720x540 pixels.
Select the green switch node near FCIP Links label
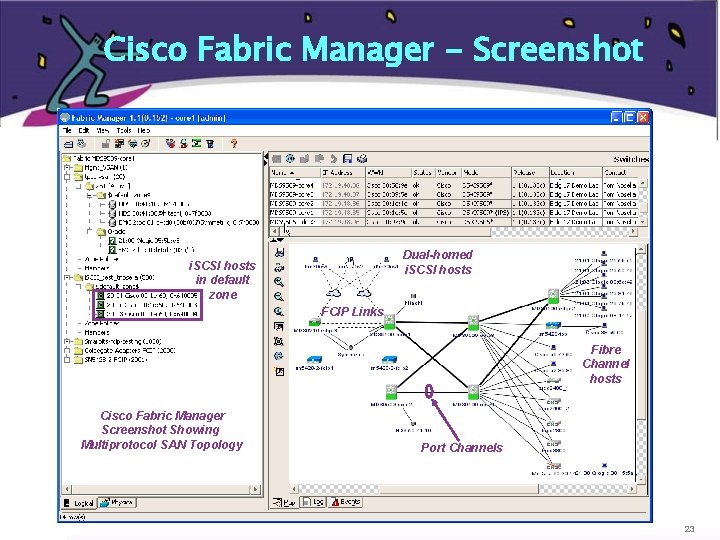389,322
